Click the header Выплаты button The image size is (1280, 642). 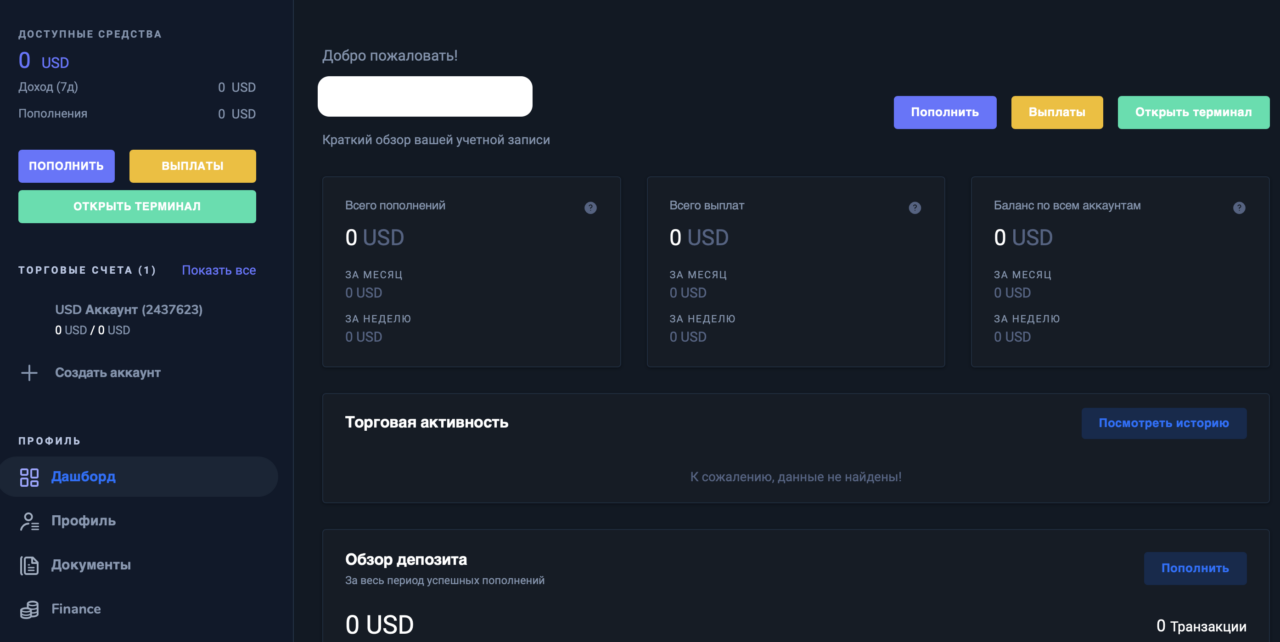pyautogui.click(x=1057, y=112)
